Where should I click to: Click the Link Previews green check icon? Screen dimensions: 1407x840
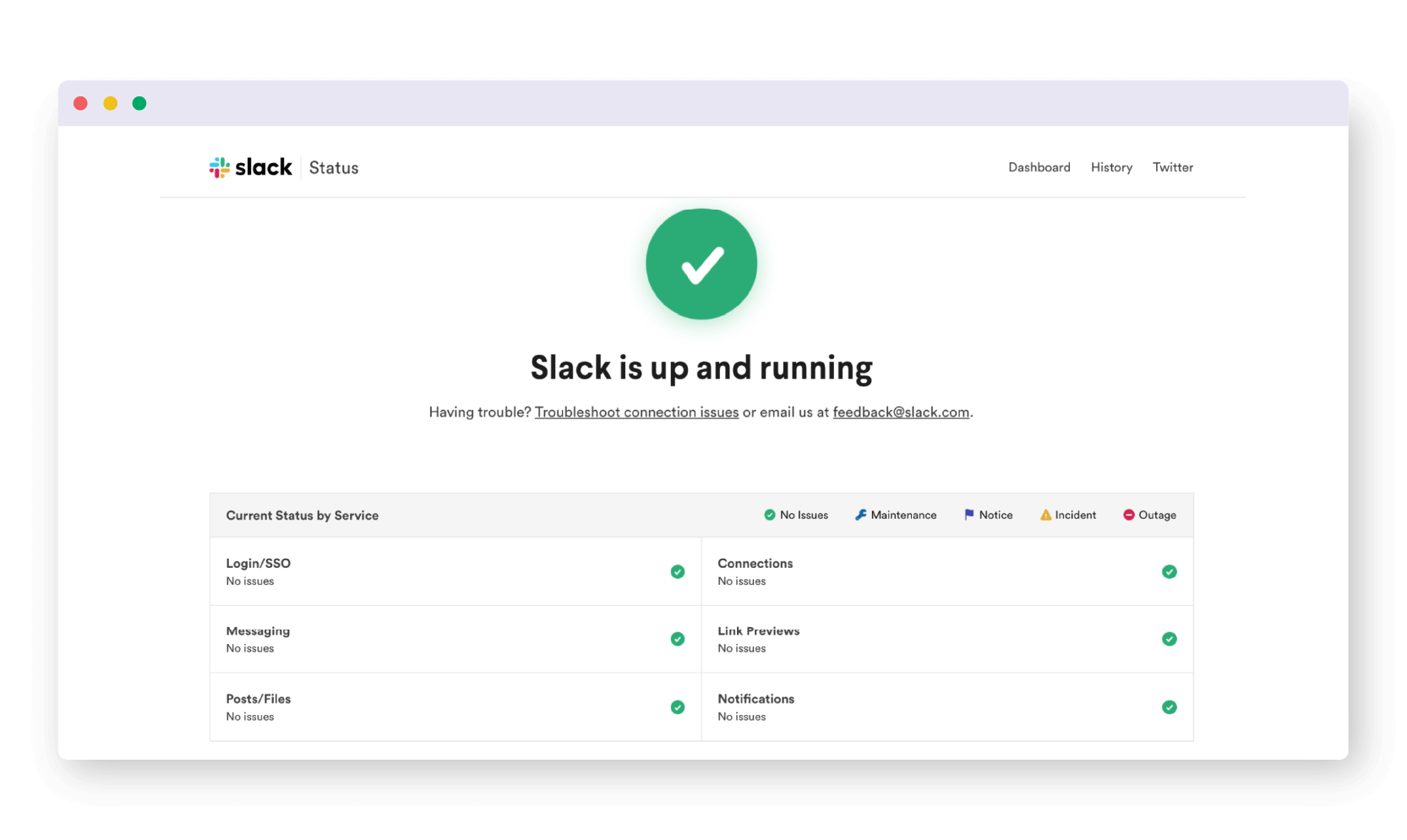click(x=1170, y=639)
